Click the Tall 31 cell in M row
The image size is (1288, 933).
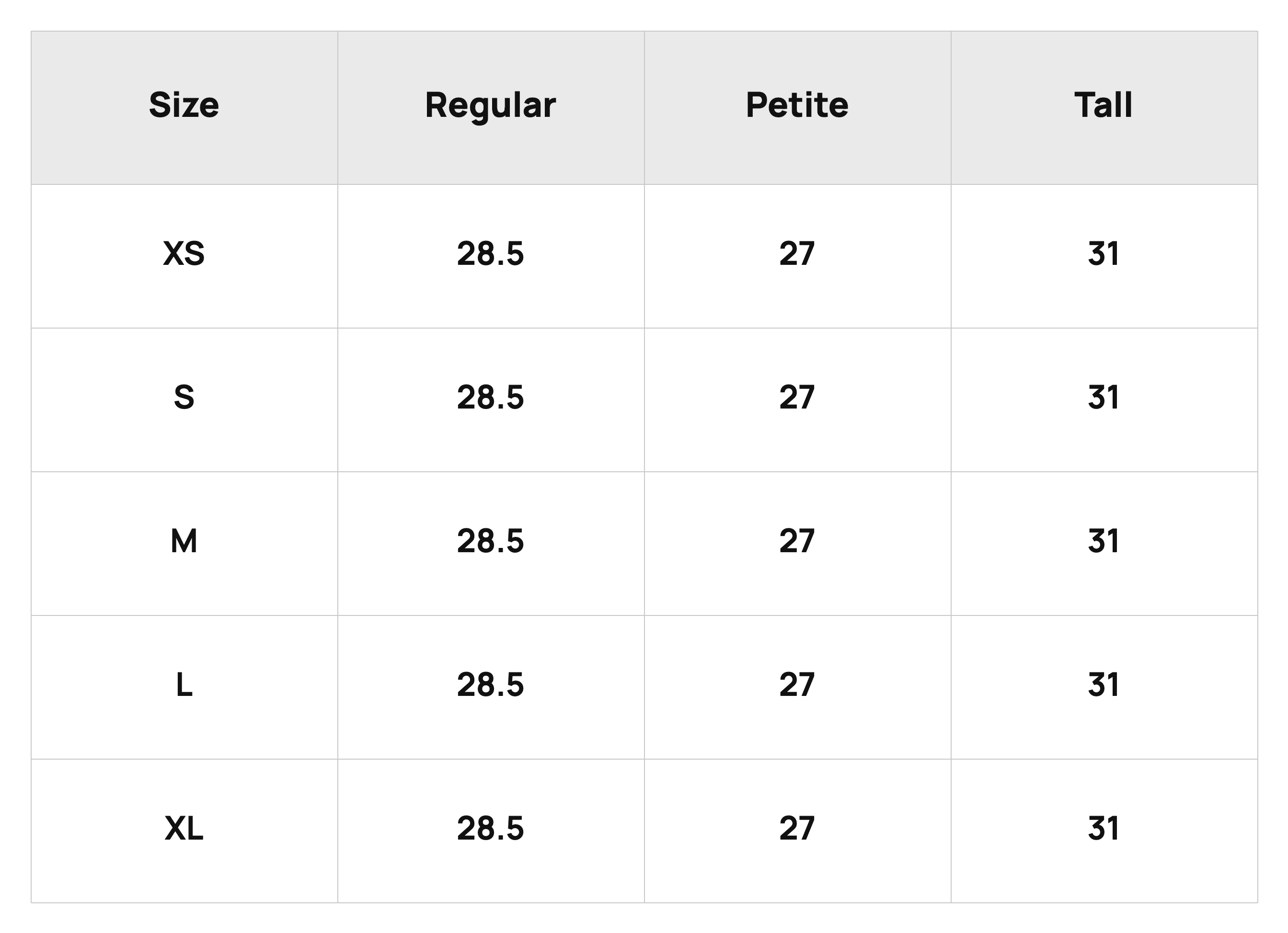[x=1104, y=540]
